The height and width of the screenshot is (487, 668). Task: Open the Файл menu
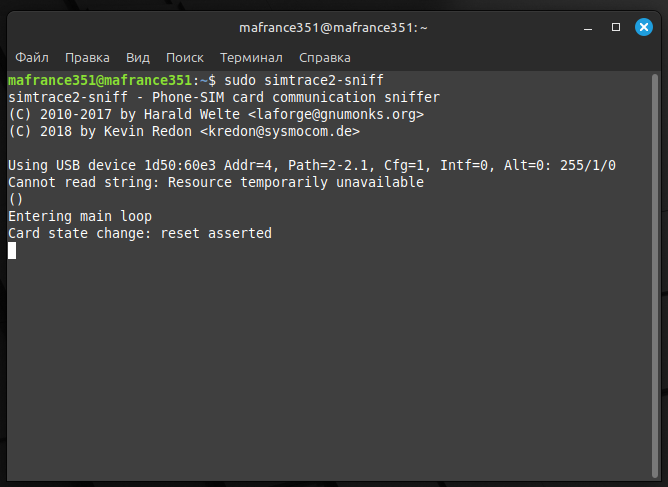32,58
